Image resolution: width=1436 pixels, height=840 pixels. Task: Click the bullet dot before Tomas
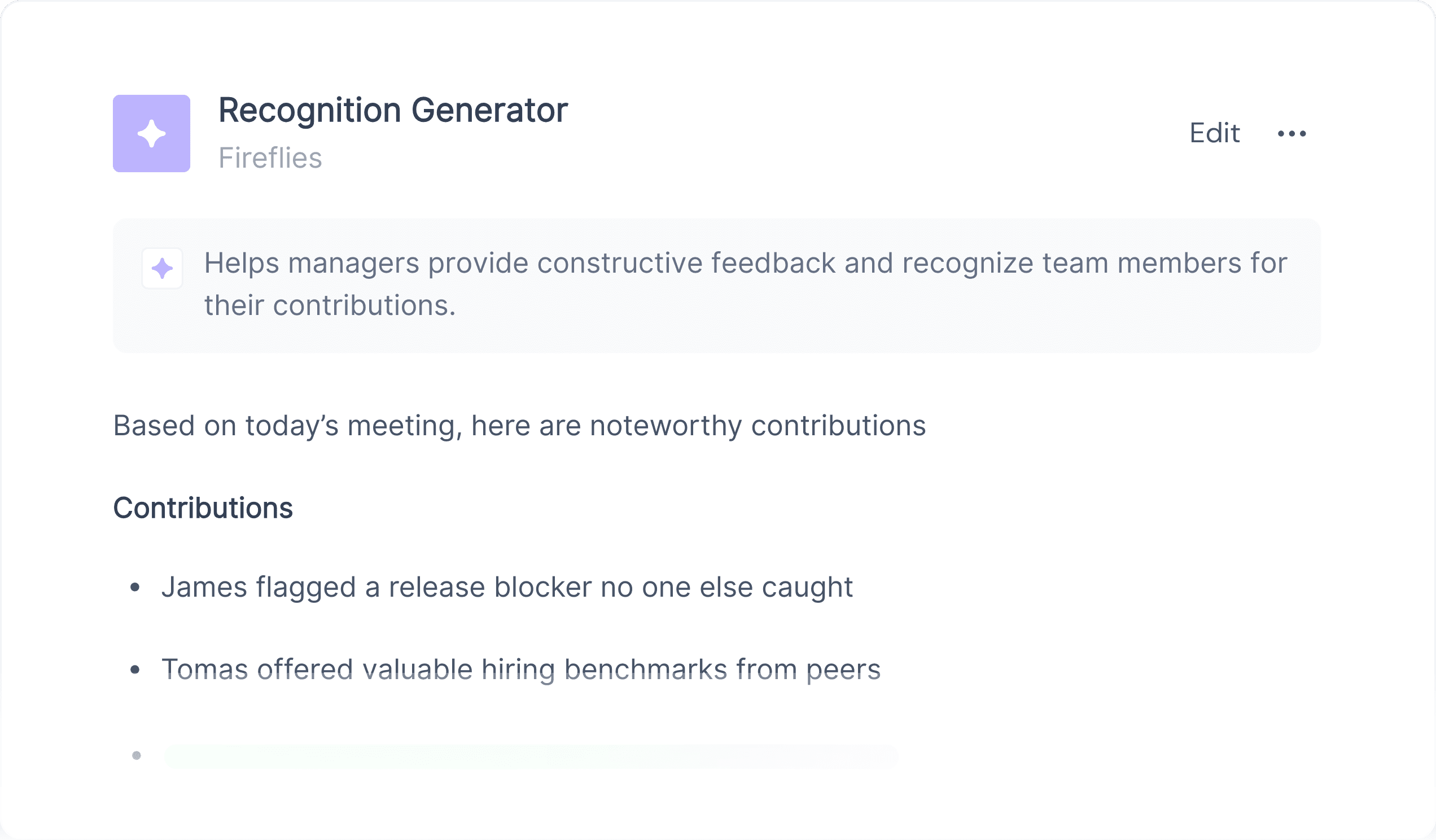point(135,670)
